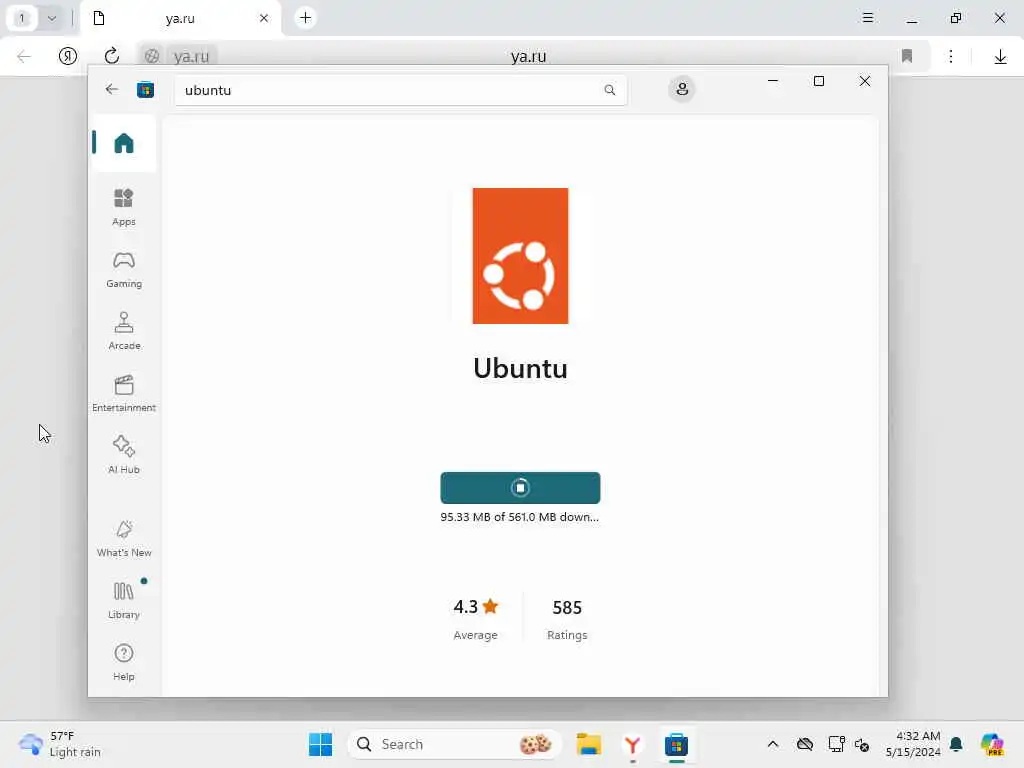This screenshot has width=1024, height=768.
Task: Click the muted volume tray icon
Action: coord(862,744)
